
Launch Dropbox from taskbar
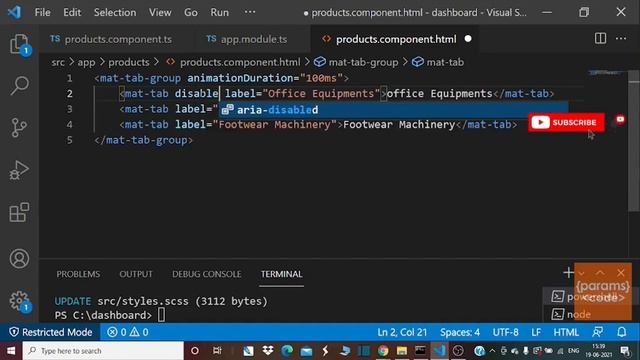point(268,351)
